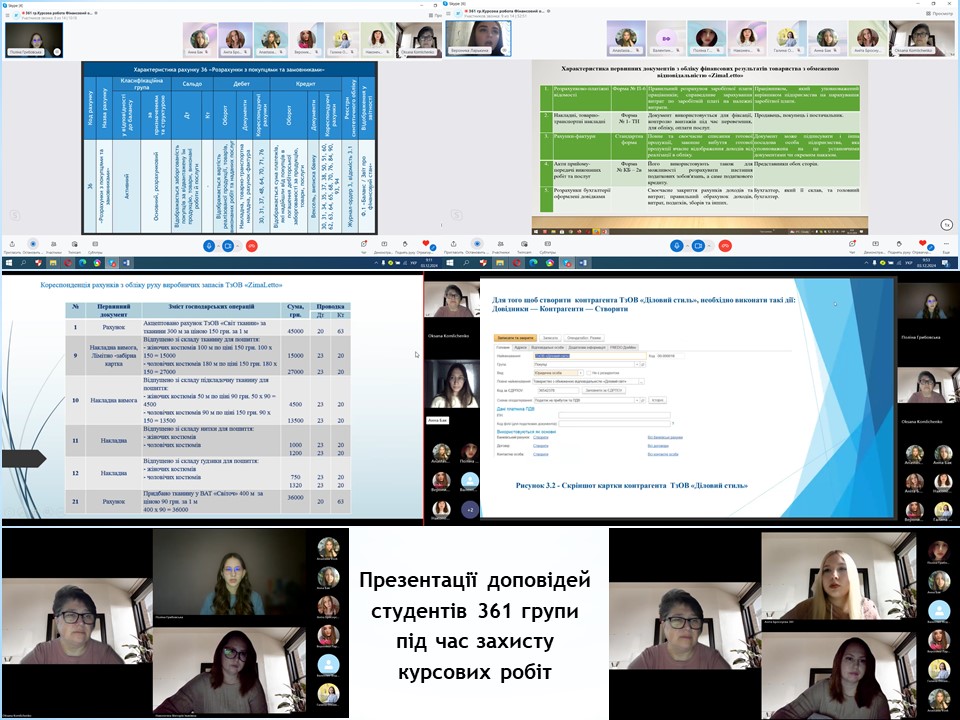
Task: Open chat in the right Skype window
Action: [x=852, y=244]
